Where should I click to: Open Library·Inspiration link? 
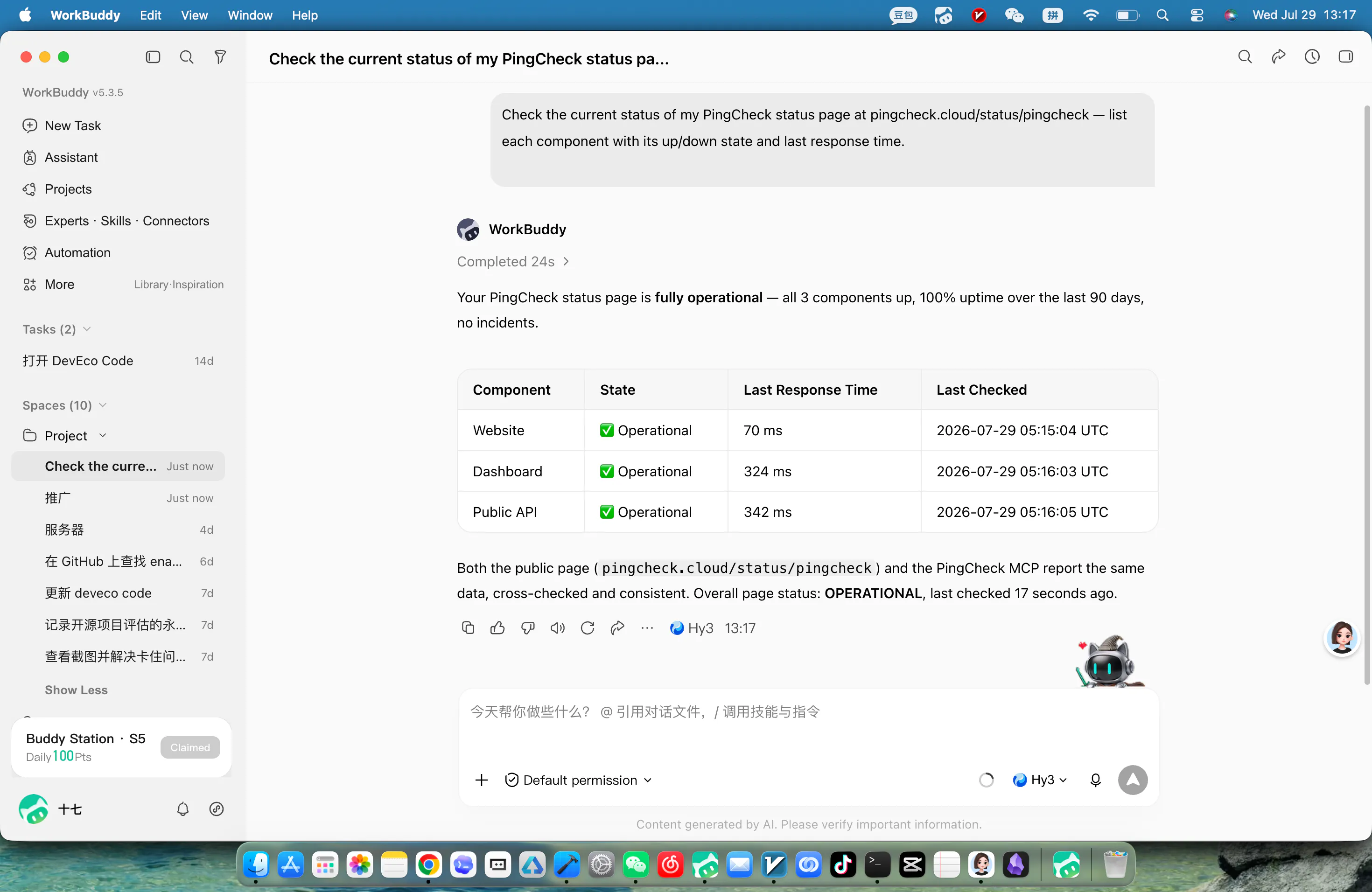[179, 284]
